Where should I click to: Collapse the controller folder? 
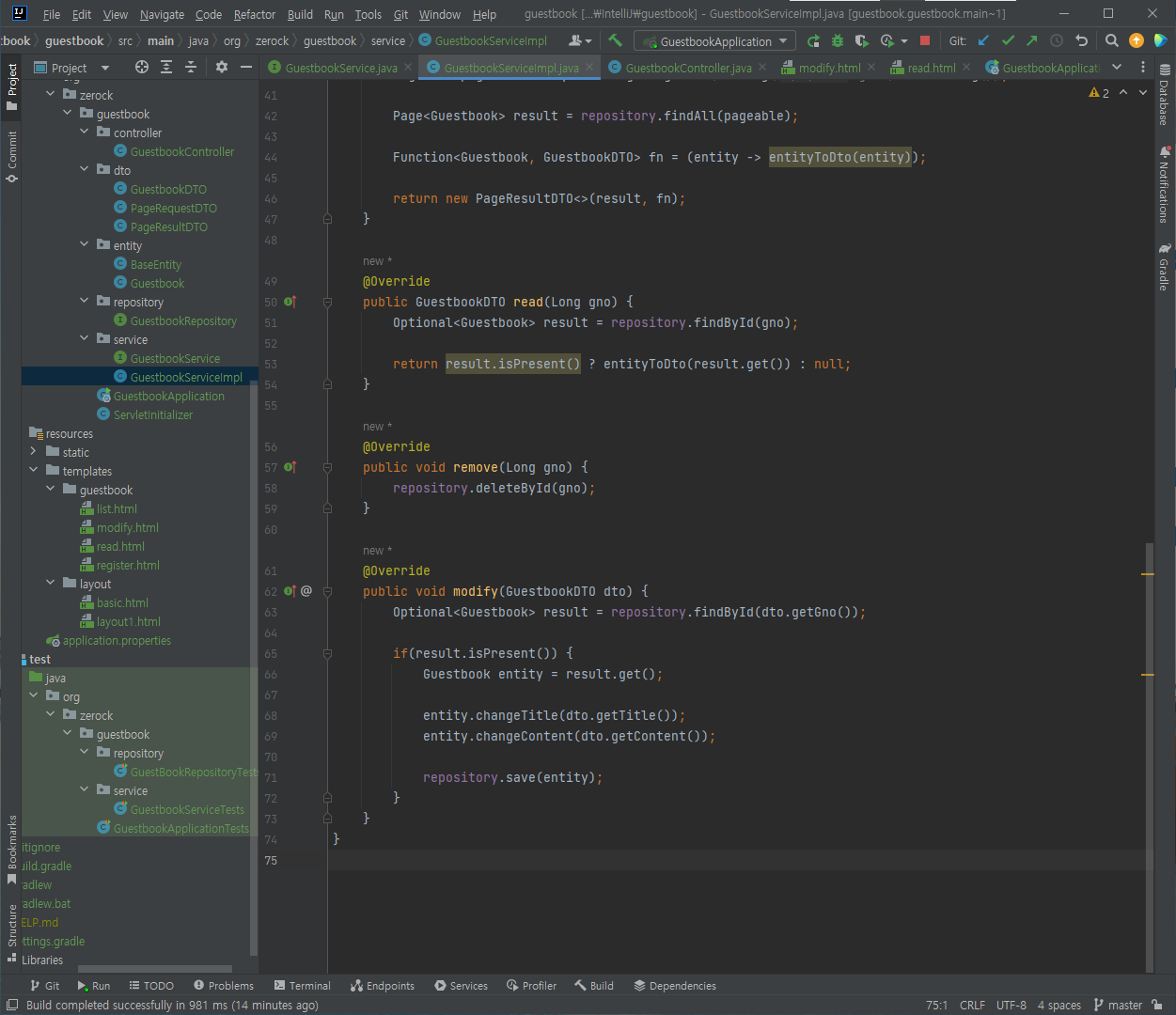pyautogui.click(x=84, y=133)
